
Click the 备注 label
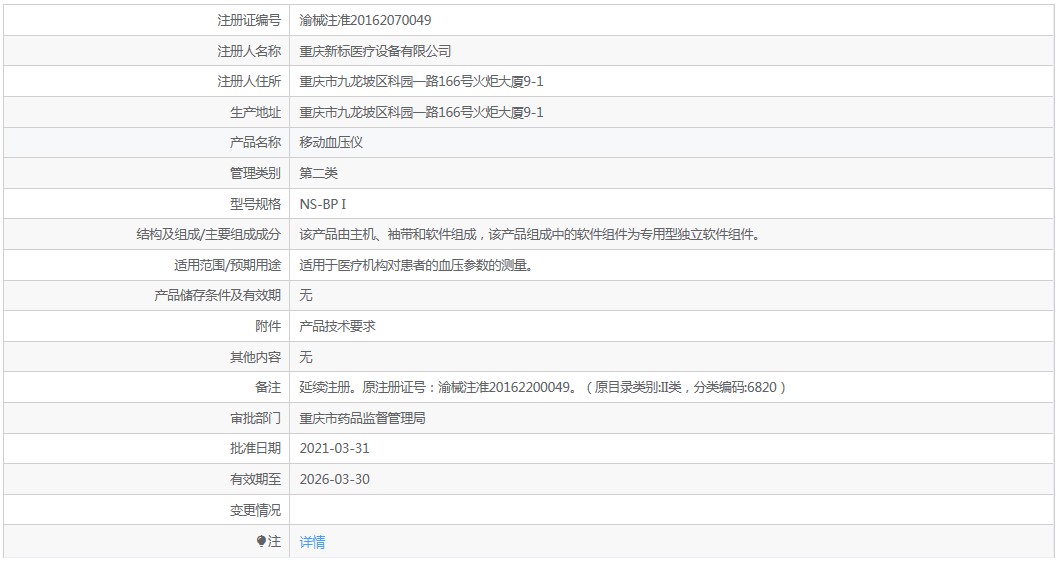268,387
